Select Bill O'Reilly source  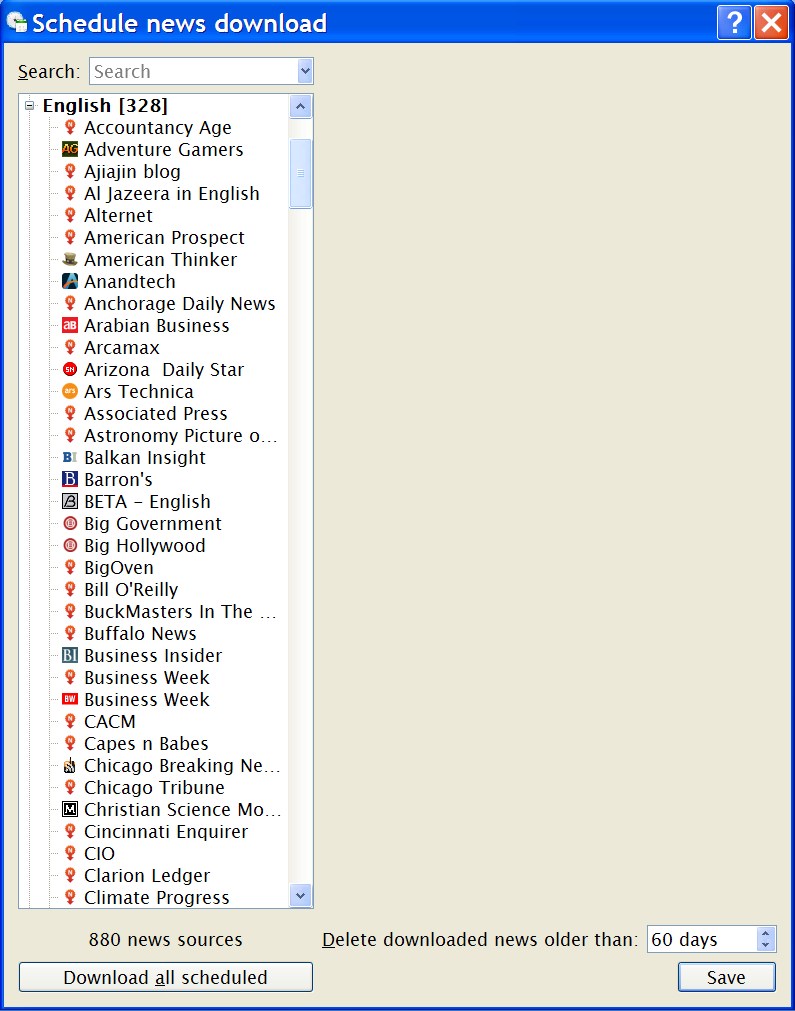click(x=131, y=589)
